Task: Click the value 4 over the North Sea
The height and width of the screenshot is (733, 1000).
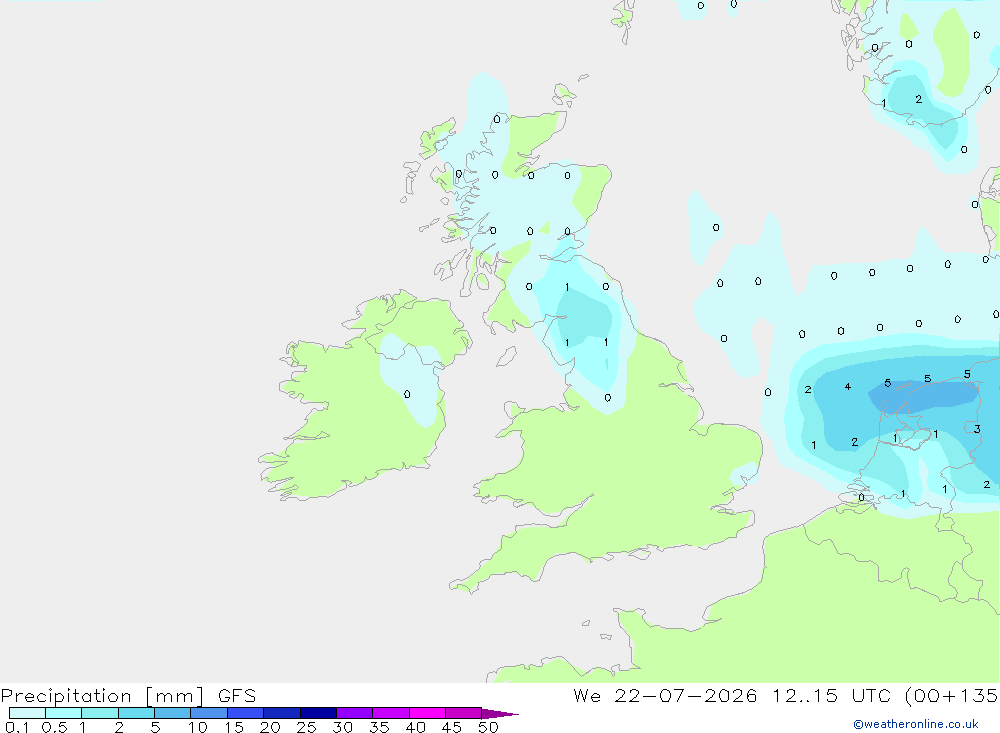Action: (x=848, y=387)
